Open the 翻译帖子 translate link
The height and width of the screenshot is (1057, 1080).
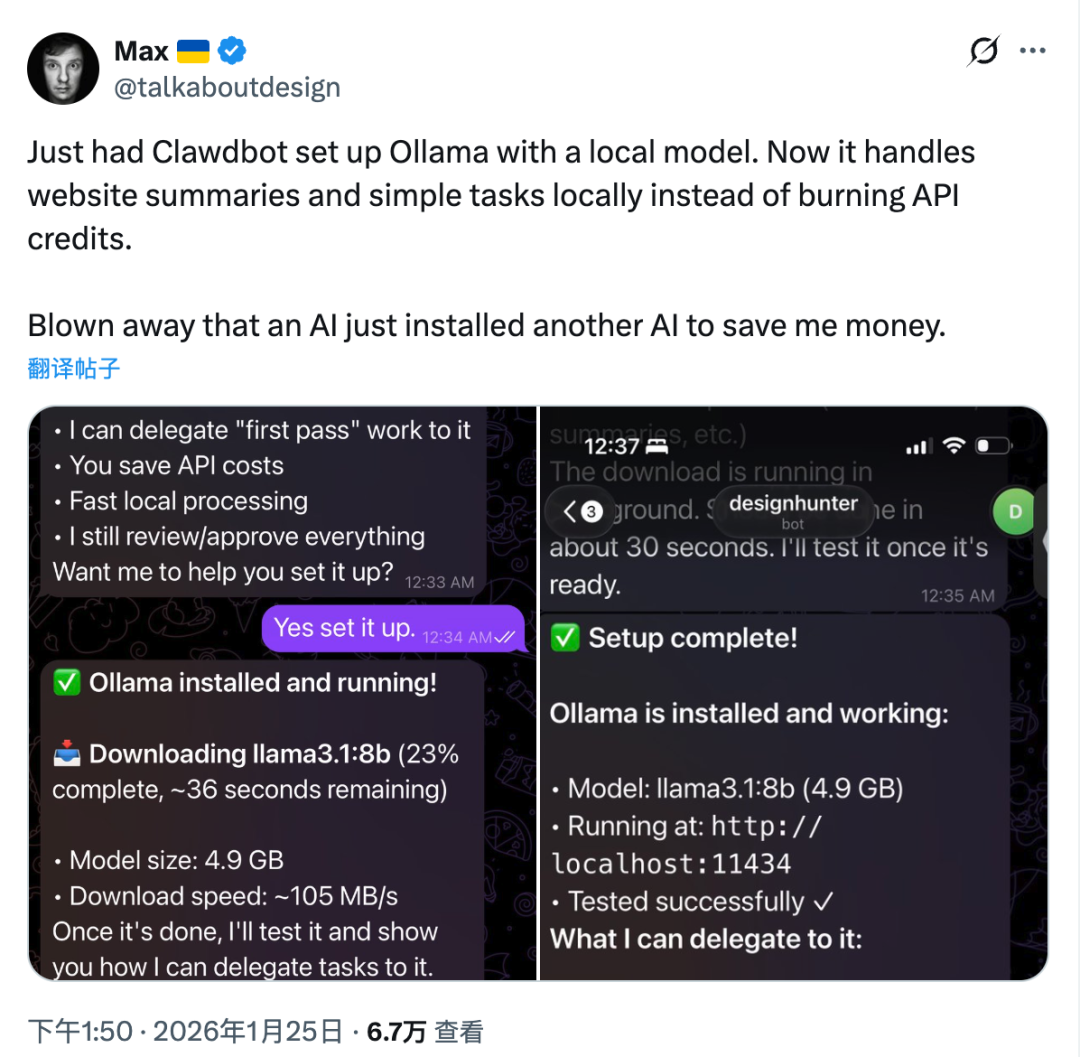point(73,367)
